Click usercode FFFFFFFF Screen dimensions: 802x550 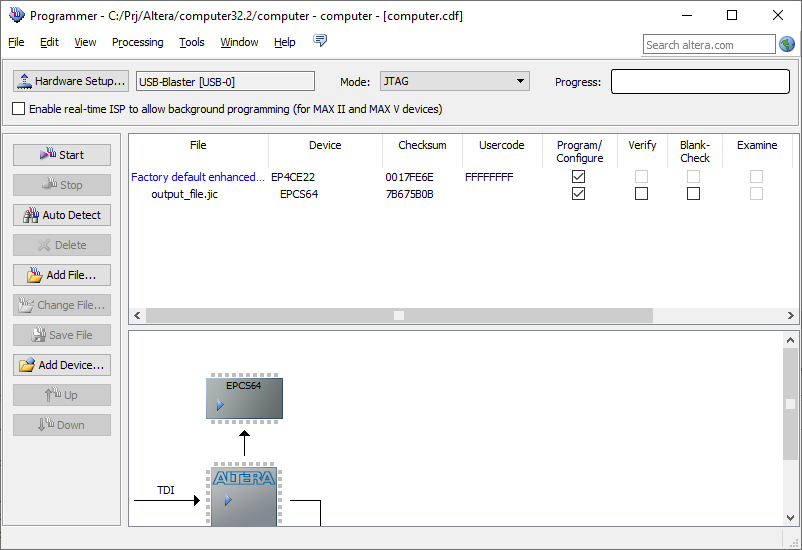(489, 177)
